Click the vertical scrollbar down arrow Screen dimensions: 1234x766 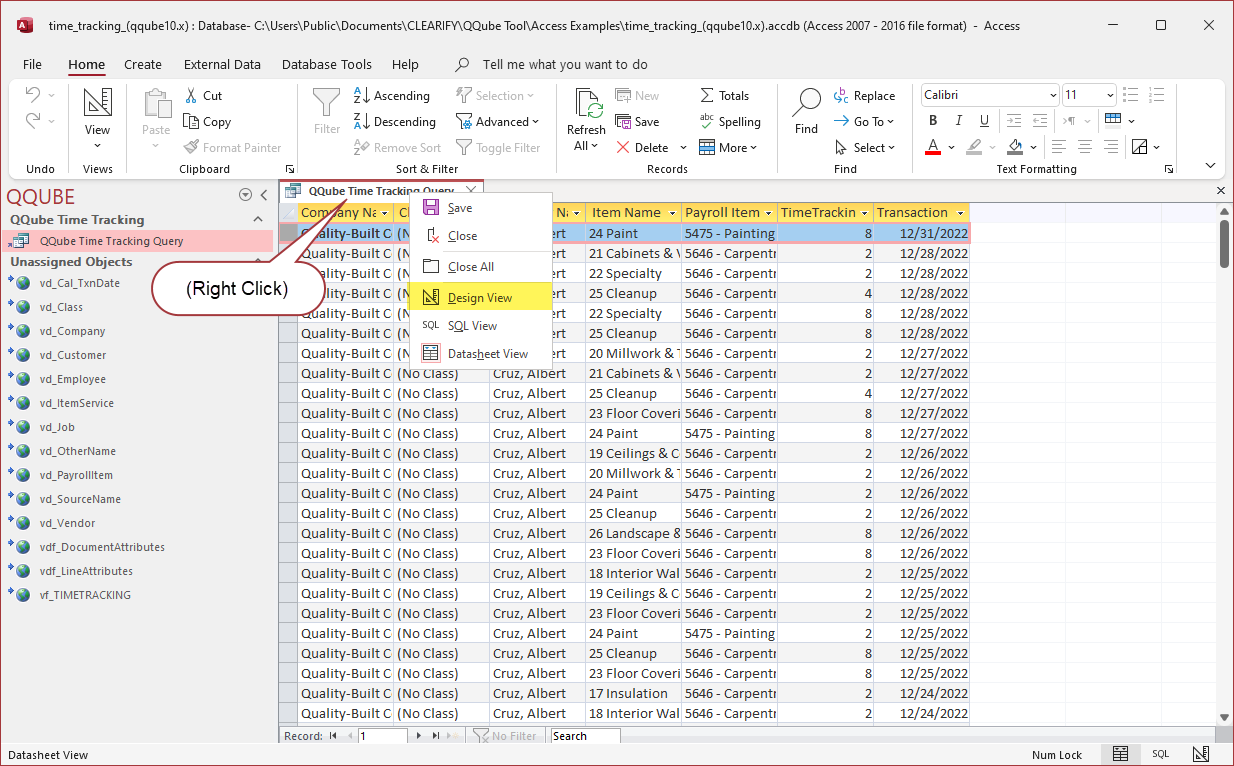[1224, 717]
